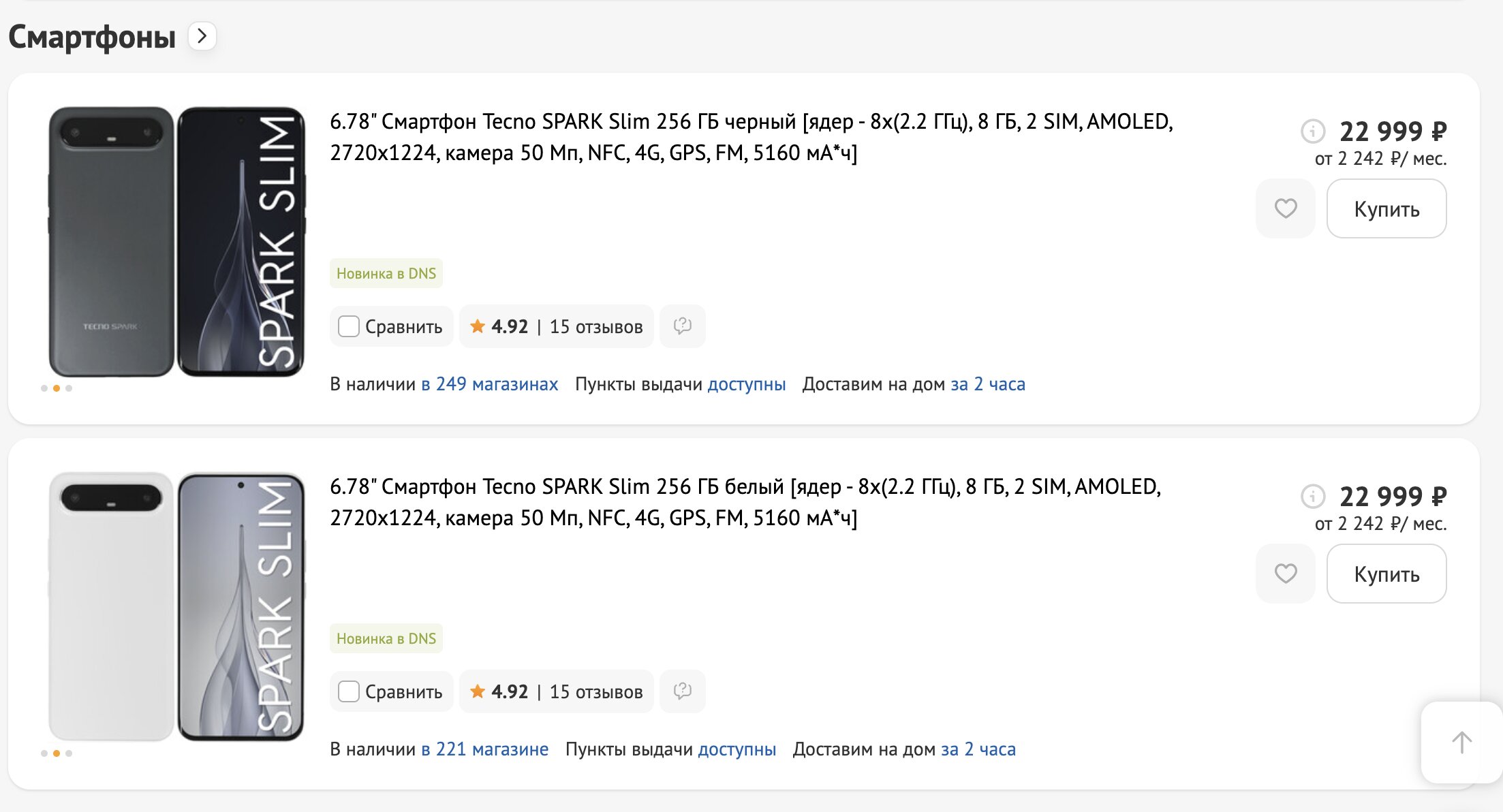Click black phone product image
Viewport: 1503px width, 812px height.
[x=176, y=241]
